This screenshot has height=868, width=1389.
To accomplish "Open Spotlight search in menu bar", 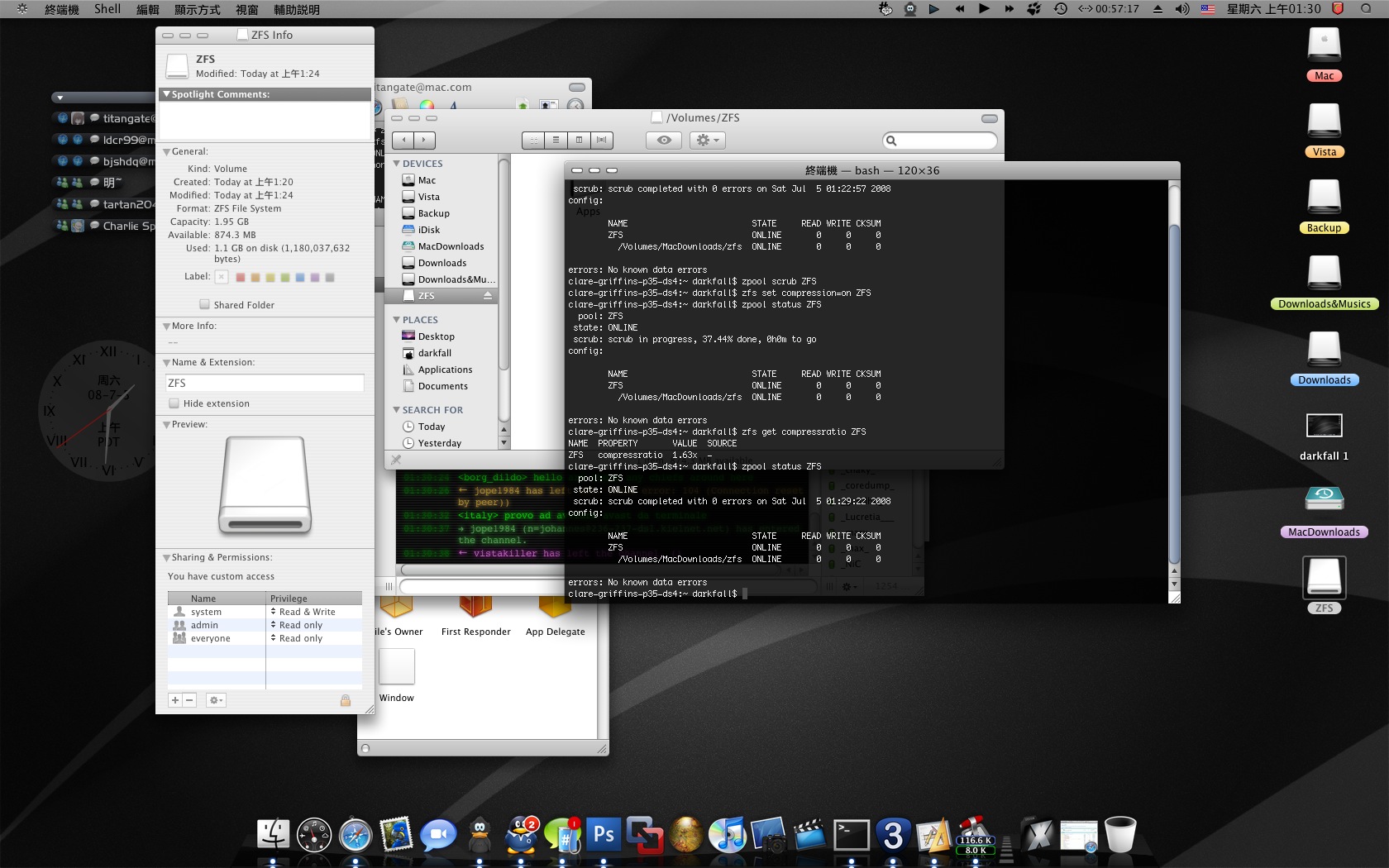I will click(1366, 9).
